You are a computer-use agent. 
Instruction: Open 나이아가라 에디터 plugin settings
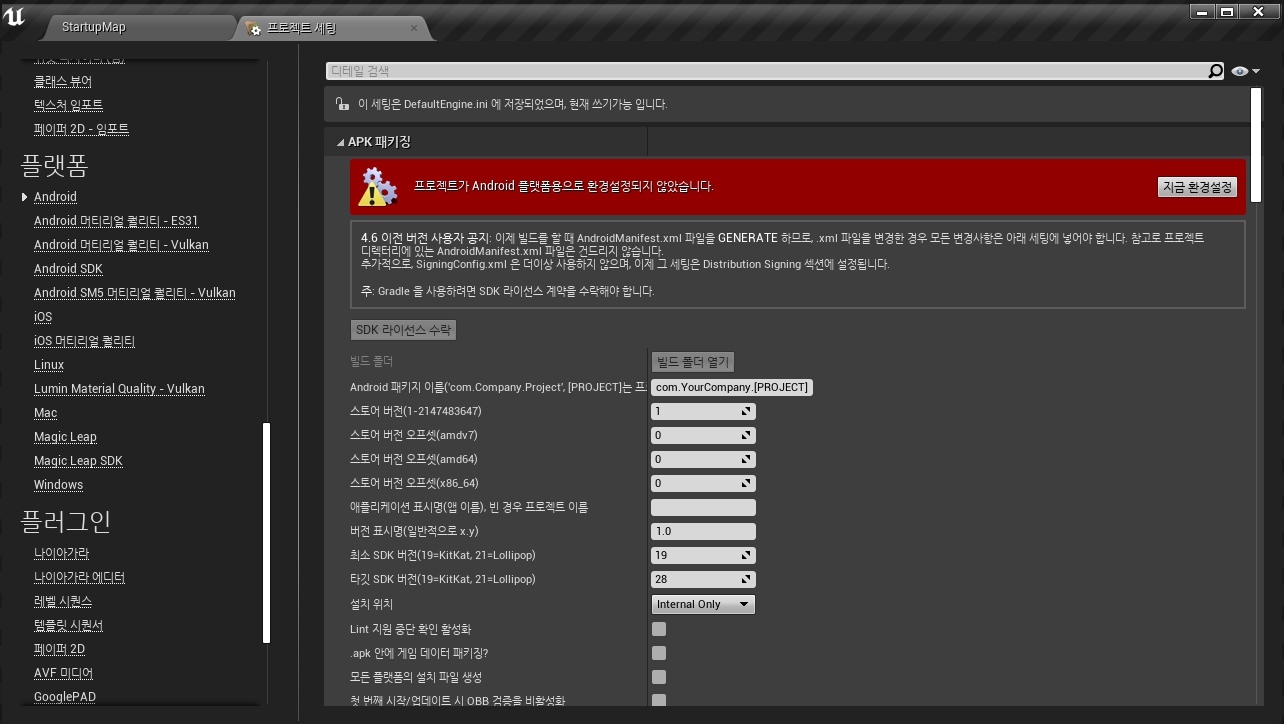click(x=79, y=577)
